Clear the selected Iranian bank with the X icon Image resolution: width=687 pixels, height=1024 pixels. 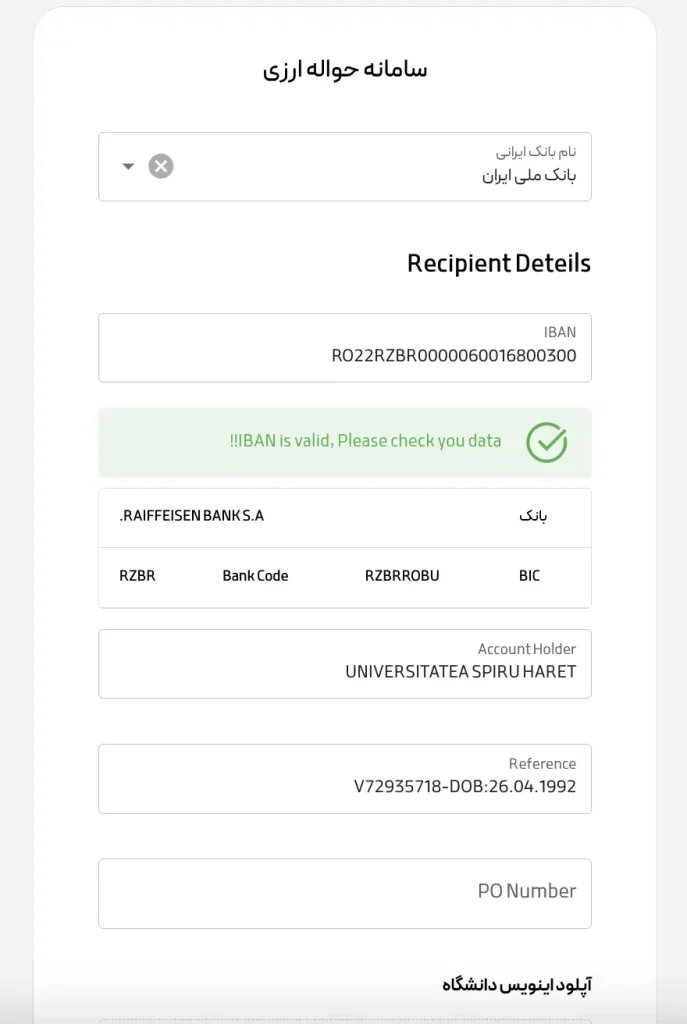pyautogui.click(x=161, y=166)
